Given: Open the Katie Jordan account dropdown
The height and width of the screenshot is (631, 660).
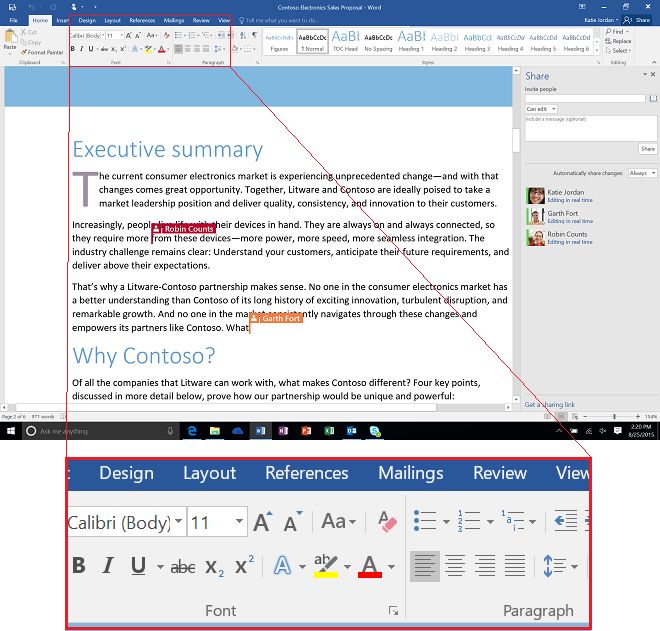Looking at the screenshot, I should point(601,20).
